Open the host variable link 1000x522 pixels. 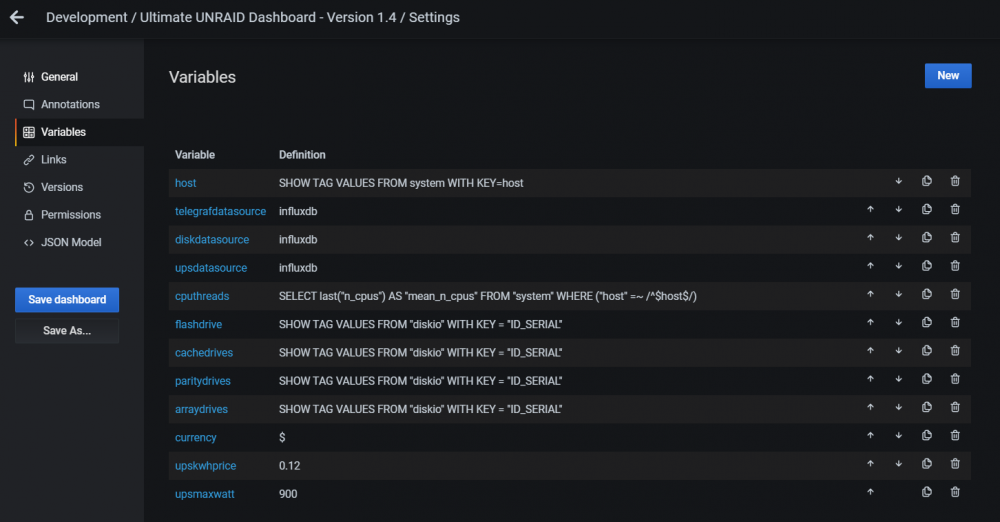186,183
